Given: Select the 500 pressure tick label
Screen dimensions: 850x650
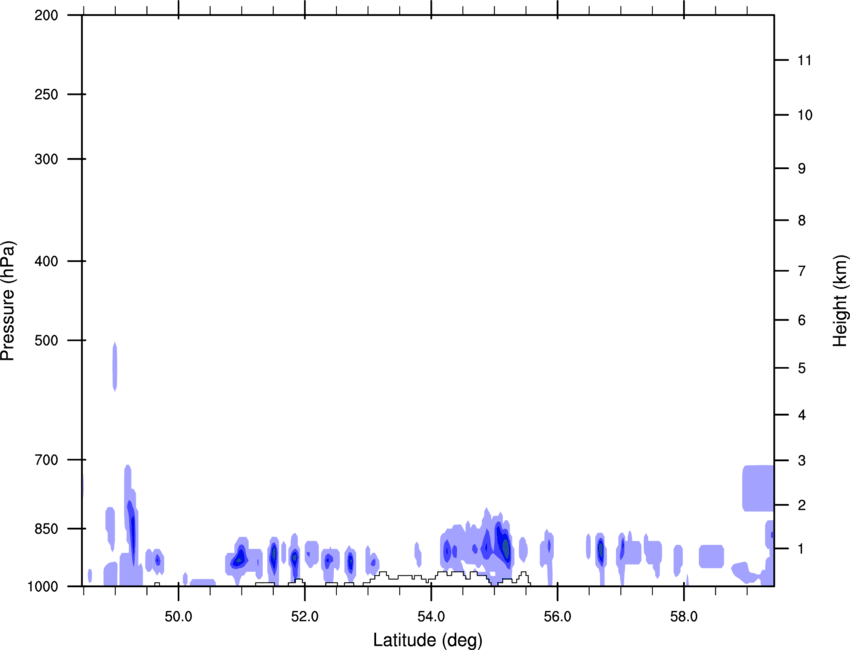Looking at the screenshot, I should [46, 340].
